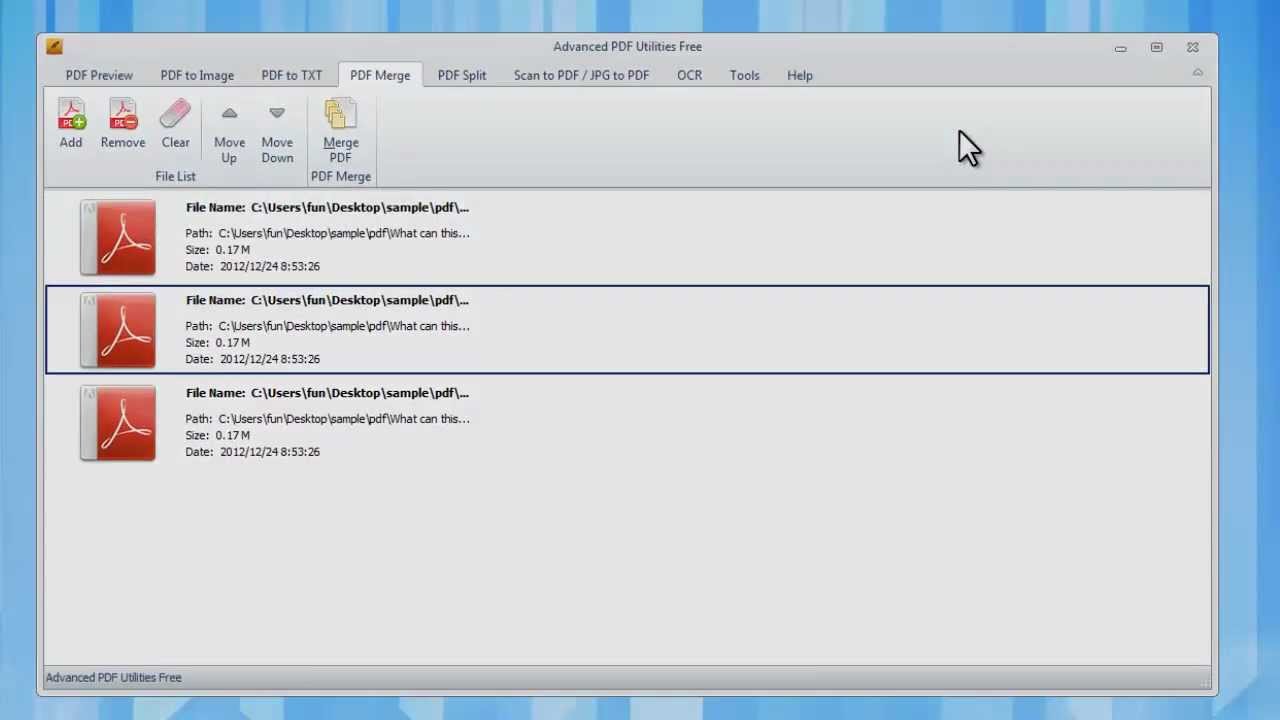
Task: Open the Tools tab
Action: [x=744, y=75]
